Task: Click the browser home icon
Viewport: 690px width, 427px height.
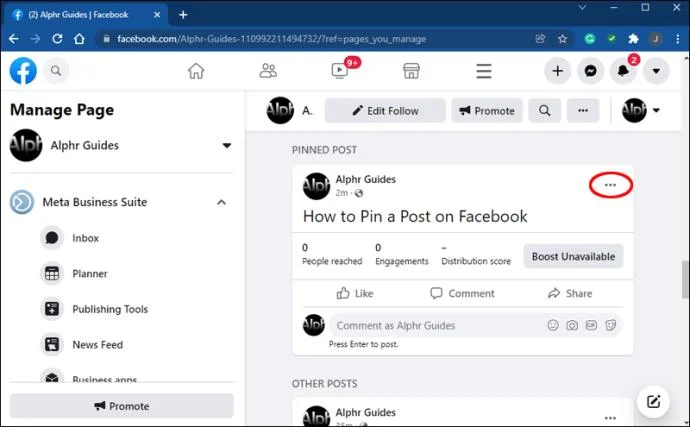Action: 79,39
